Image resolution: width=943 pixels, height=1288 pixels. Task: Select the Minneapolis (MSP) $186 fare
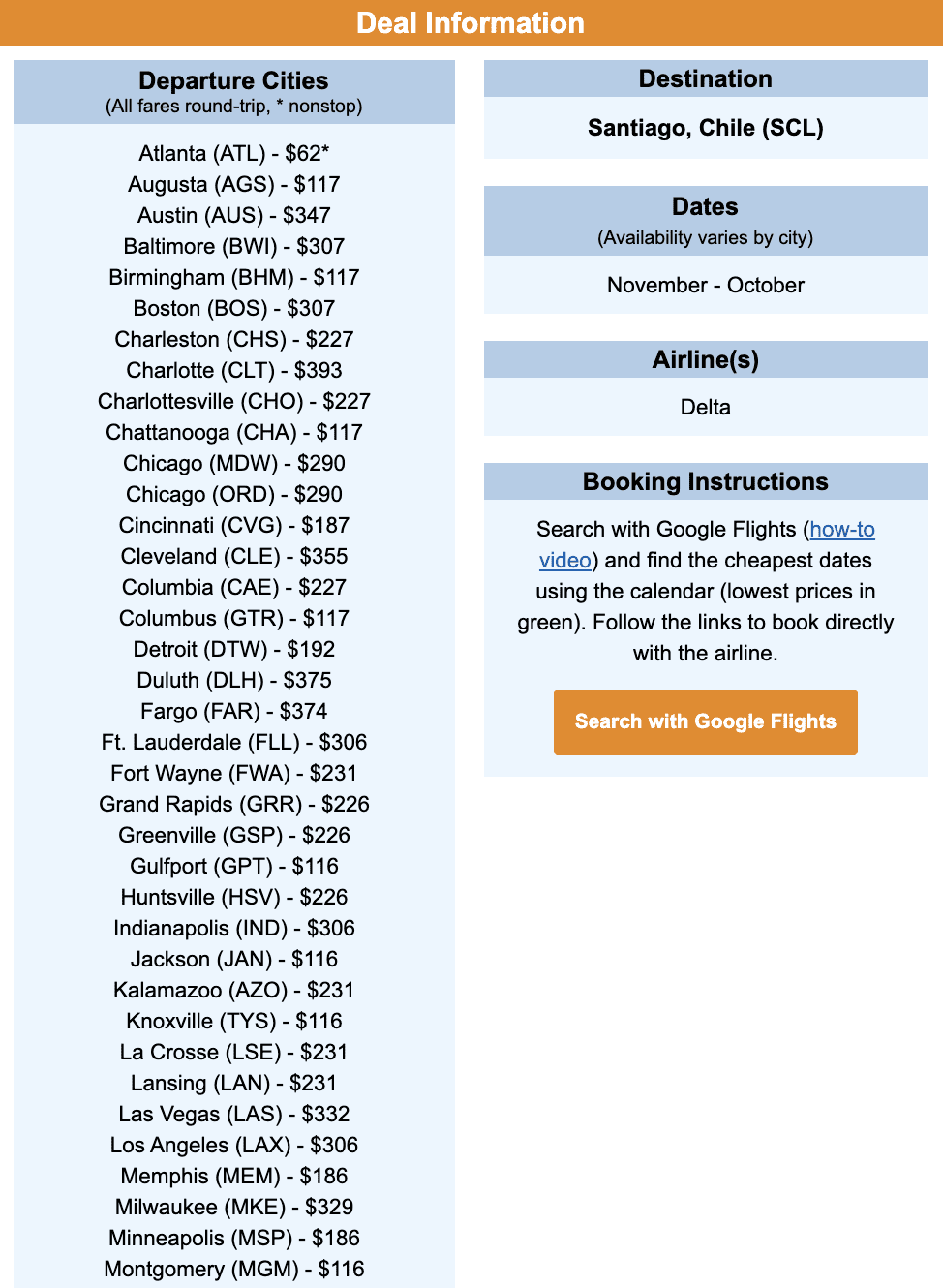(232, 1238)
